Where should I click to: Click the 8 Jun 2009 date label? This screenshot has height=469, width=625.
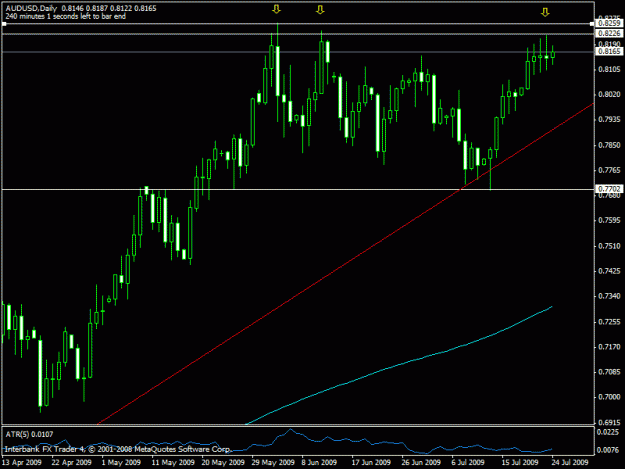click(319, 462)
